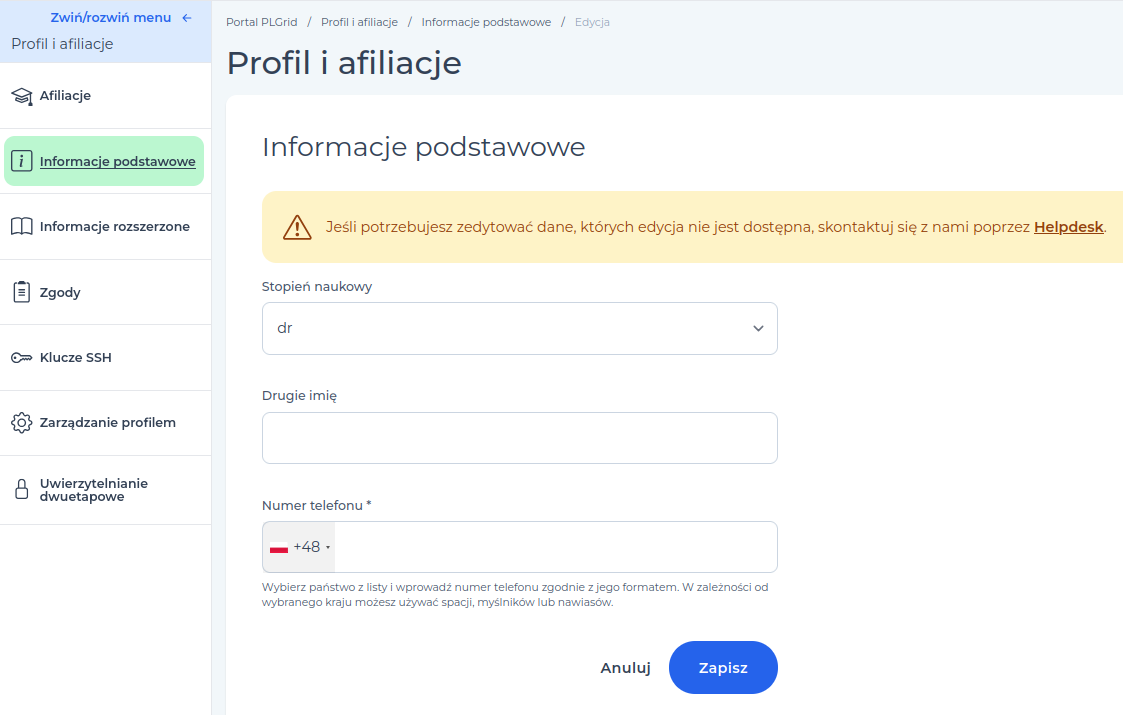The width and height of the screenshot is (1123, 715).
Task: Click the graduation cap Afiliacje icon
Action: pyautogui.click(x=21, y=96)
